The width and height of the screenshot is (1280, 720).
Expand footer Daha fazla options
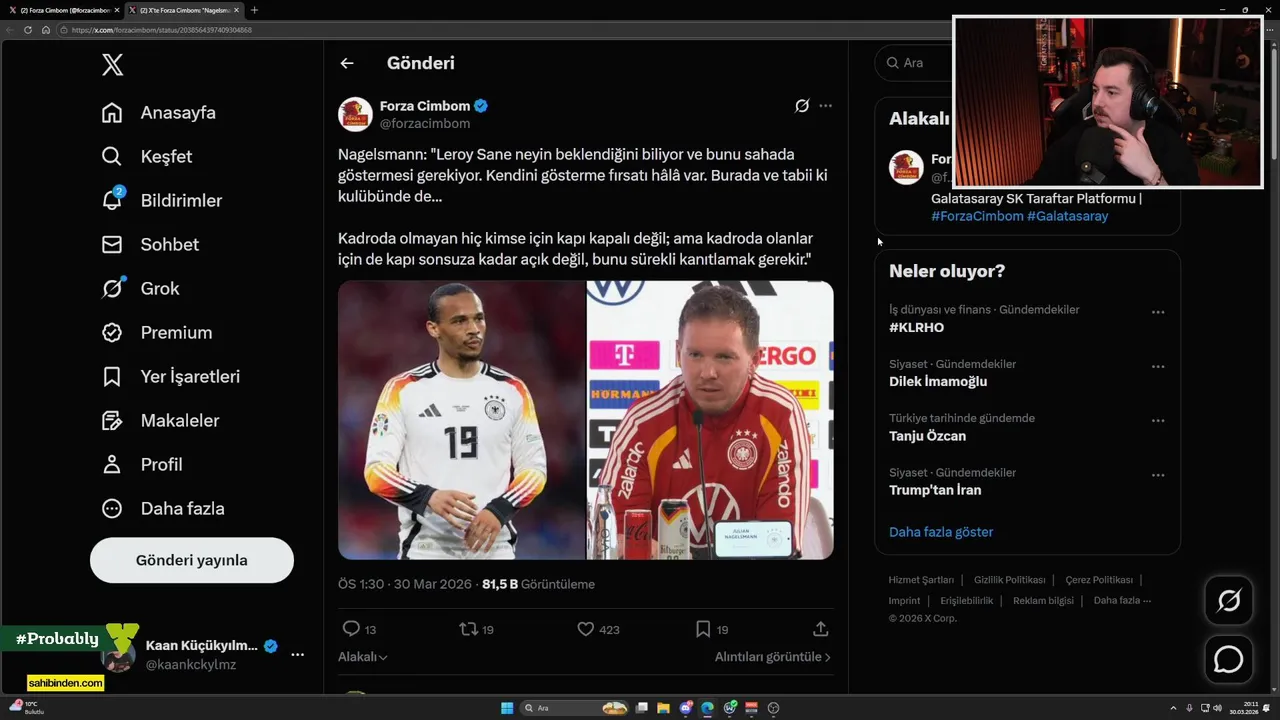[1122, 601]
